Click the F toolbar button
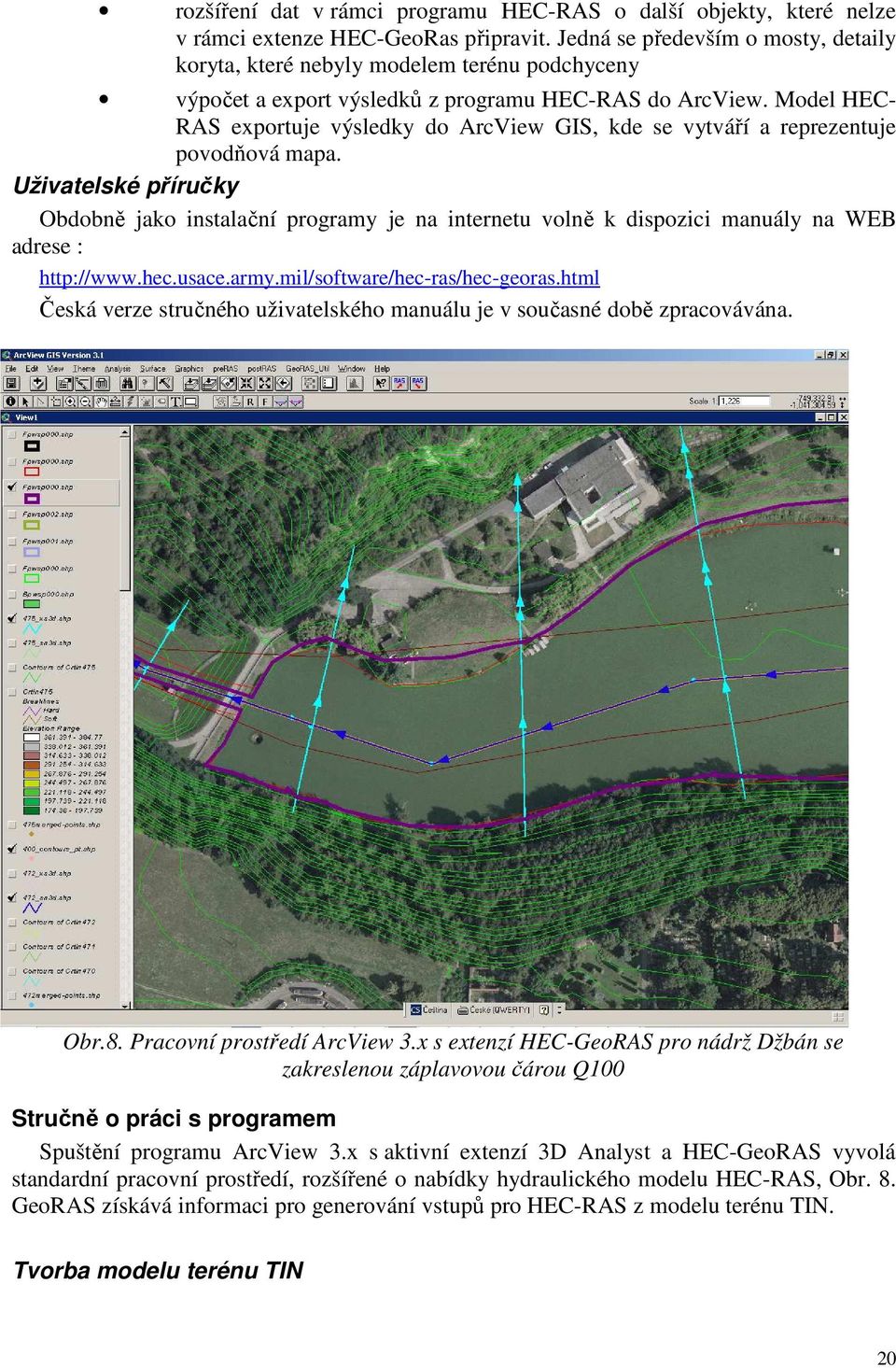This screenshot has height=1368, width=896. click(x=265, y=402)
